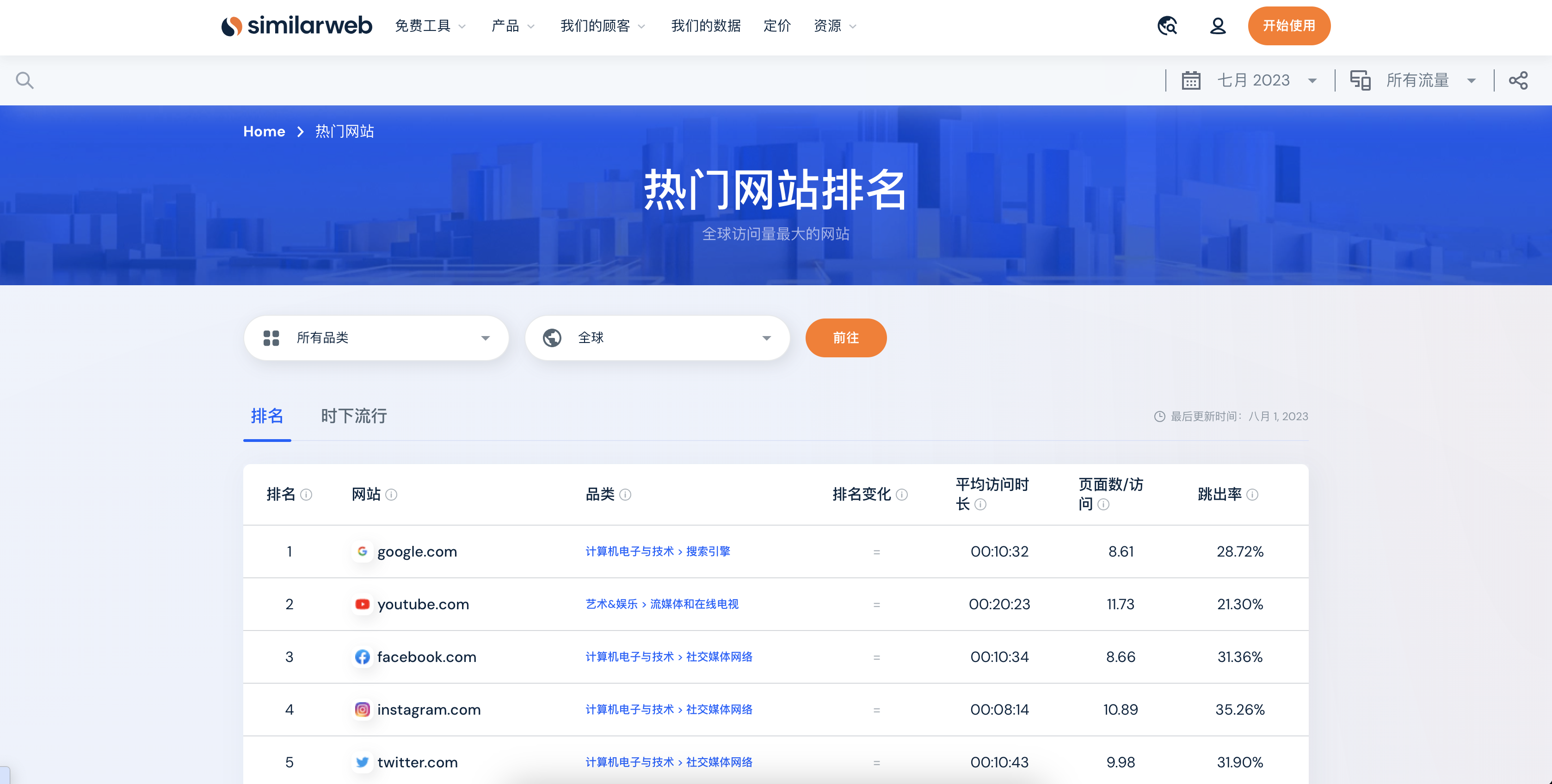This screenshot has width=1552, height=784.
Task: Click the Twitter favicon in row 5
Action: click(362, 762)
